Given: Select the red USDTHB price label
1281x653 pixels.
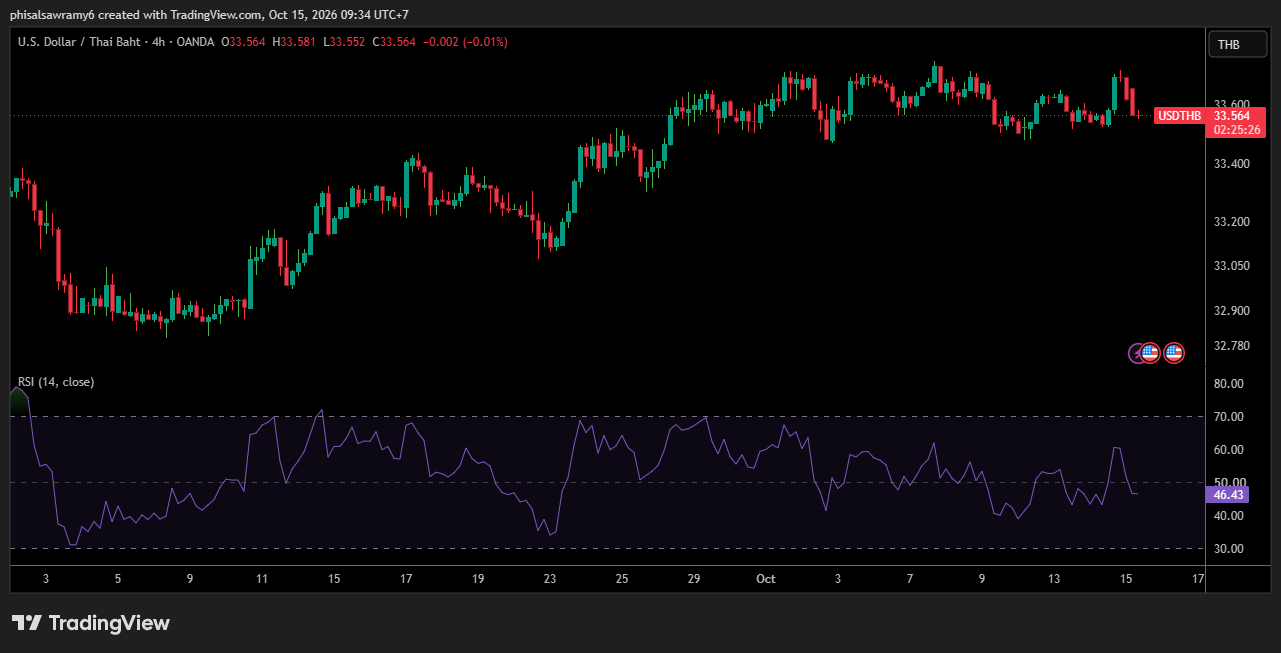Looking at the screenshot, I should 1179,115.
